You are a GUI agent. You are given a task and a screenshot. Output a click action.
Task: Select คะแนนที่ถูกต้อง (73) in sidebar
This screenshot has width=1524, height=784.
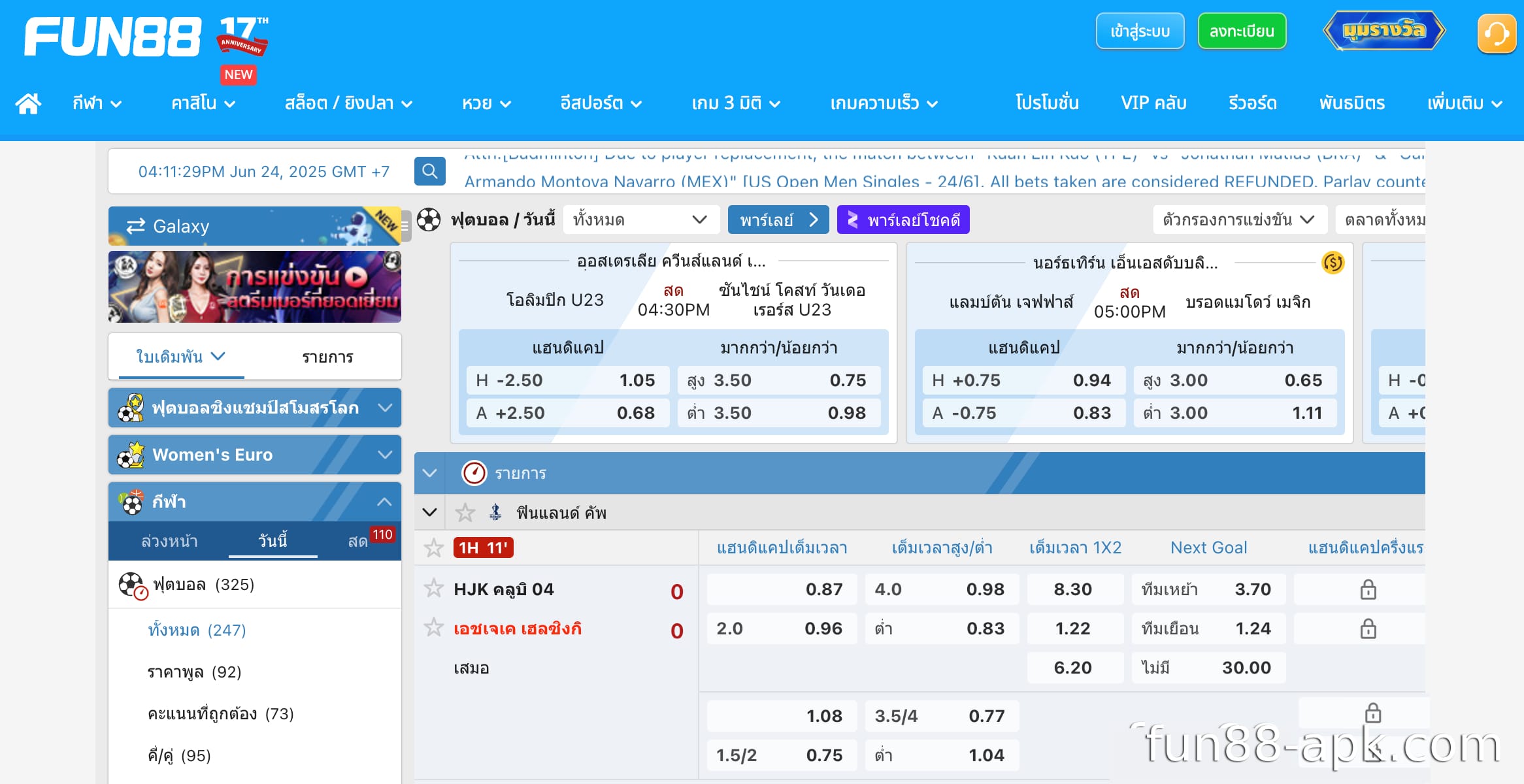pos(221,713)
